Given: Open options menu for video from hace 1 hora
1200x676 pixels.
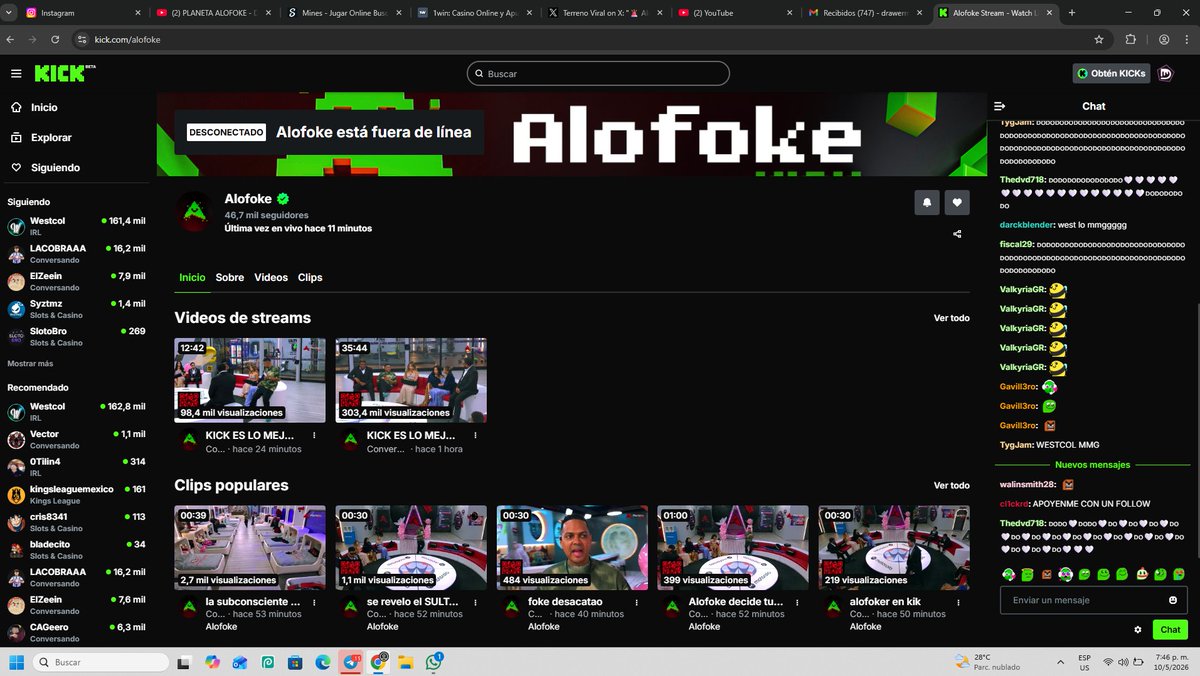Looking at the screenshot, I should (x=476, y=436).
